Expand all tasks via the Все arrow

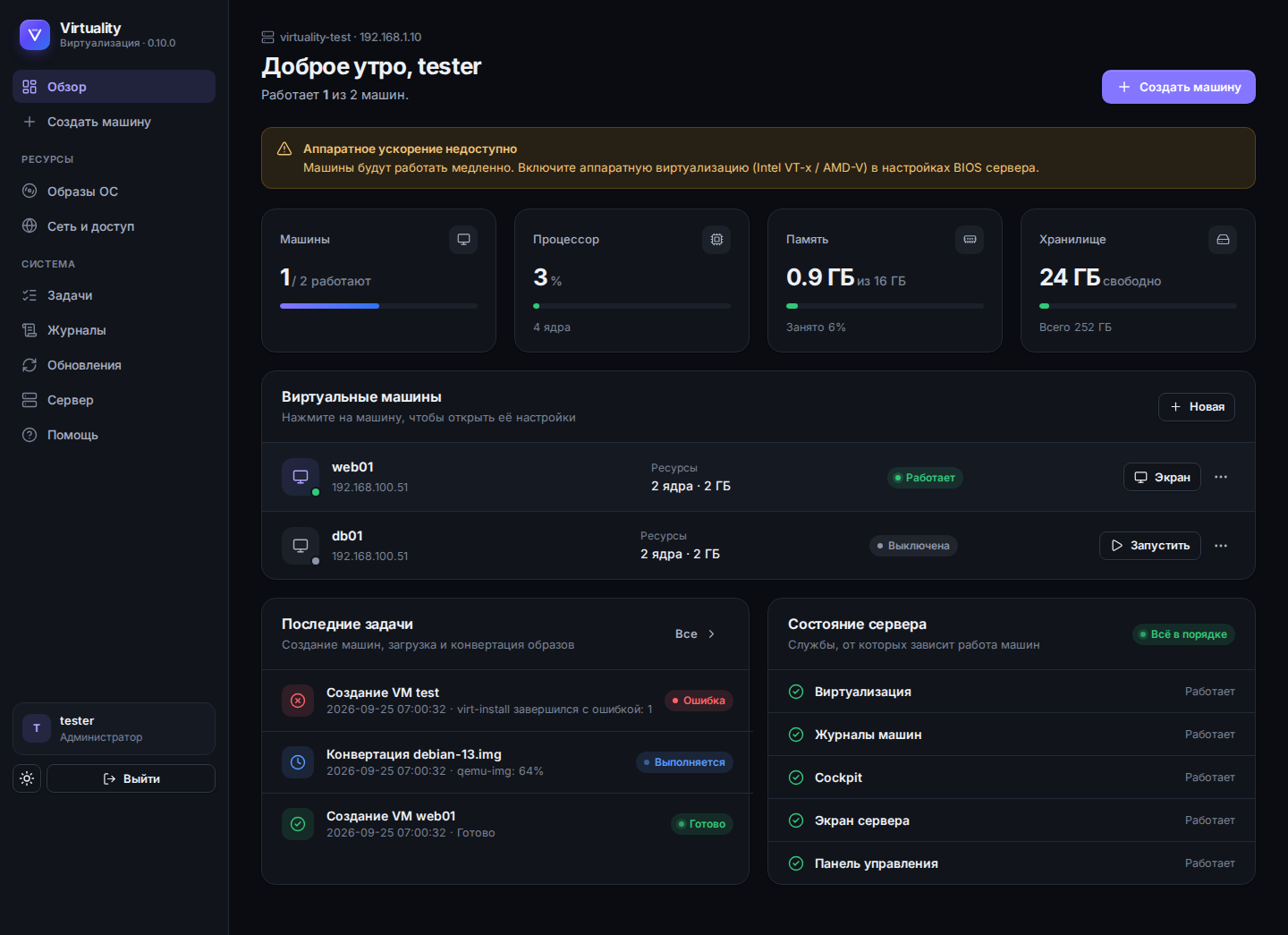696,633
